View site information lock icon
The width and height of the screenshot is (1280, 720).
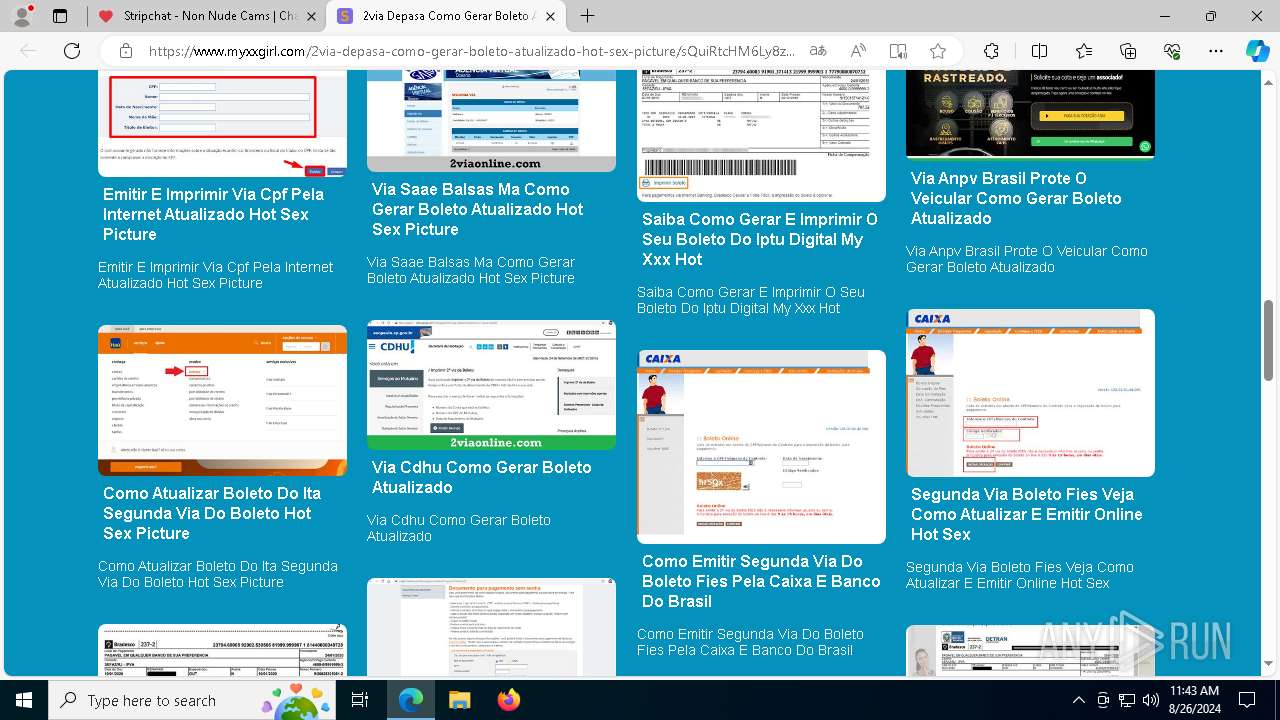pos(125,51)
